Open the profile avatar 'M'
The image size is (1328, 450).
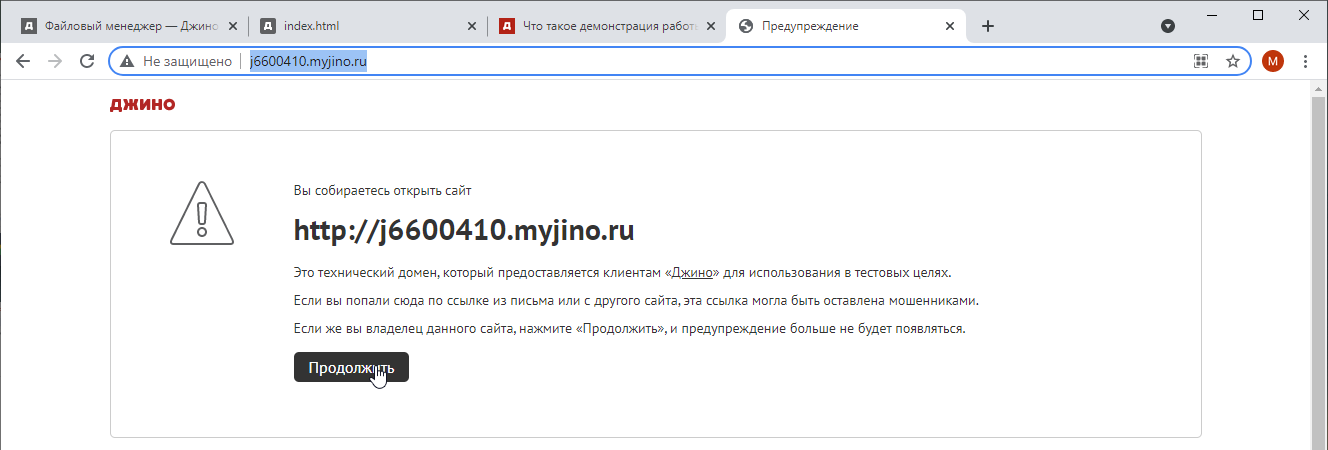coord(1272,62)
